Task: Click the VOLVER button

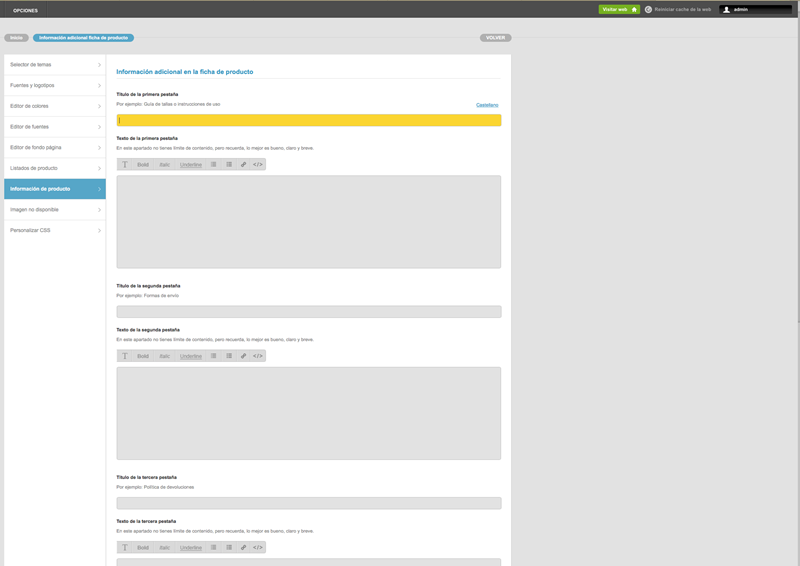Action: [x=493, y=37]
